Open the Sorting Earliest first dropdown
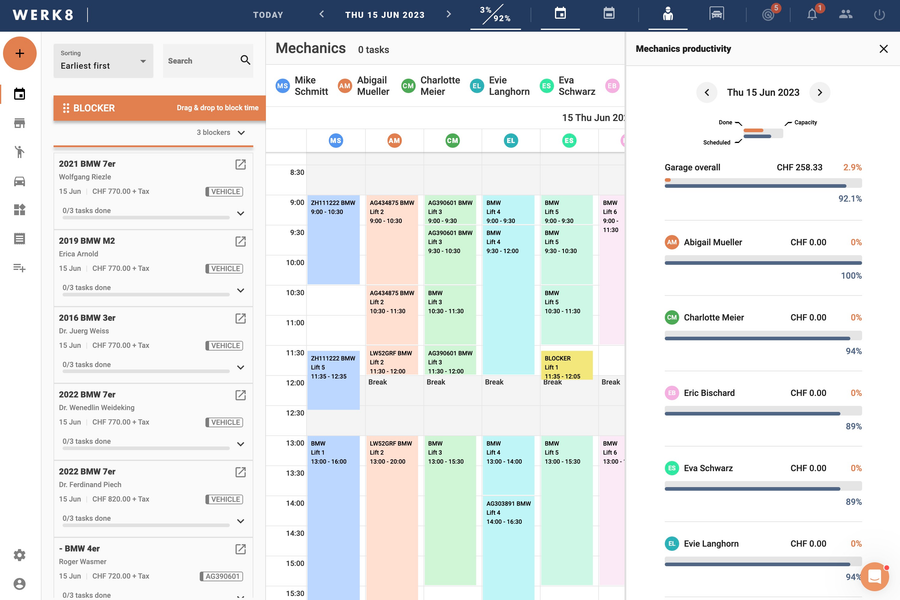Screen dimensions: 900x600 [103, 61]
